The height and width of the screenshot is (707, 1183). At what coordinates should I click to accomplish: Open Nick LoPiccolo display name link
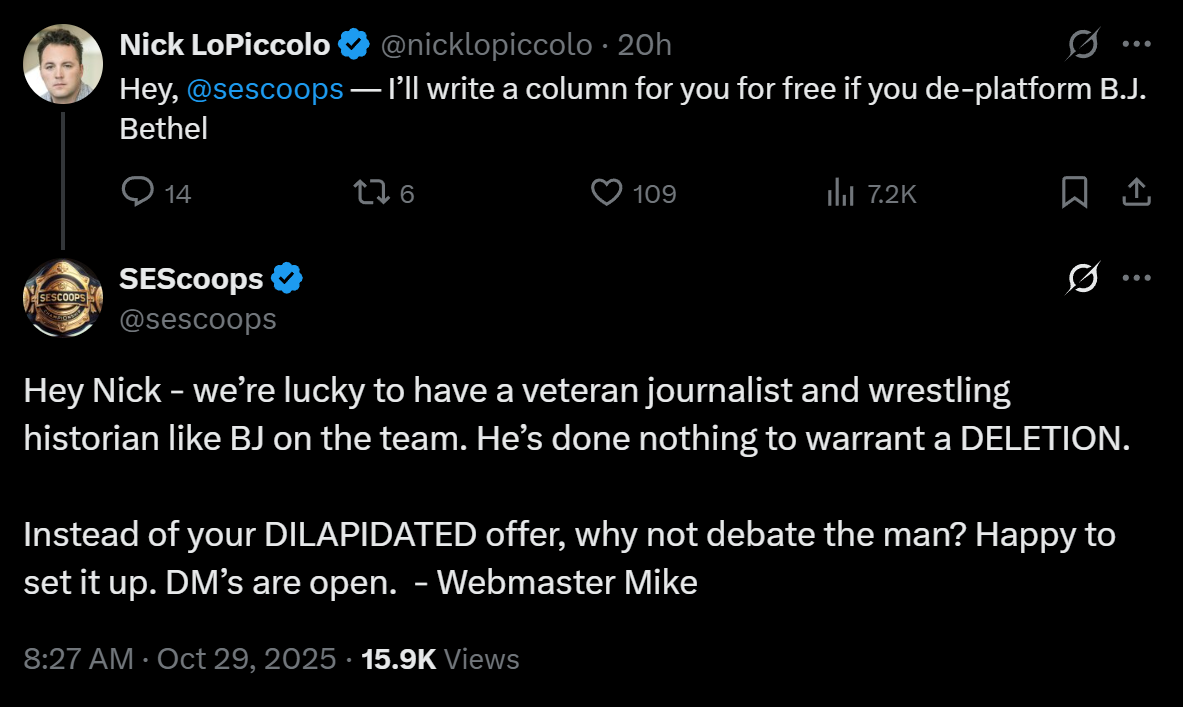(225, 45)
